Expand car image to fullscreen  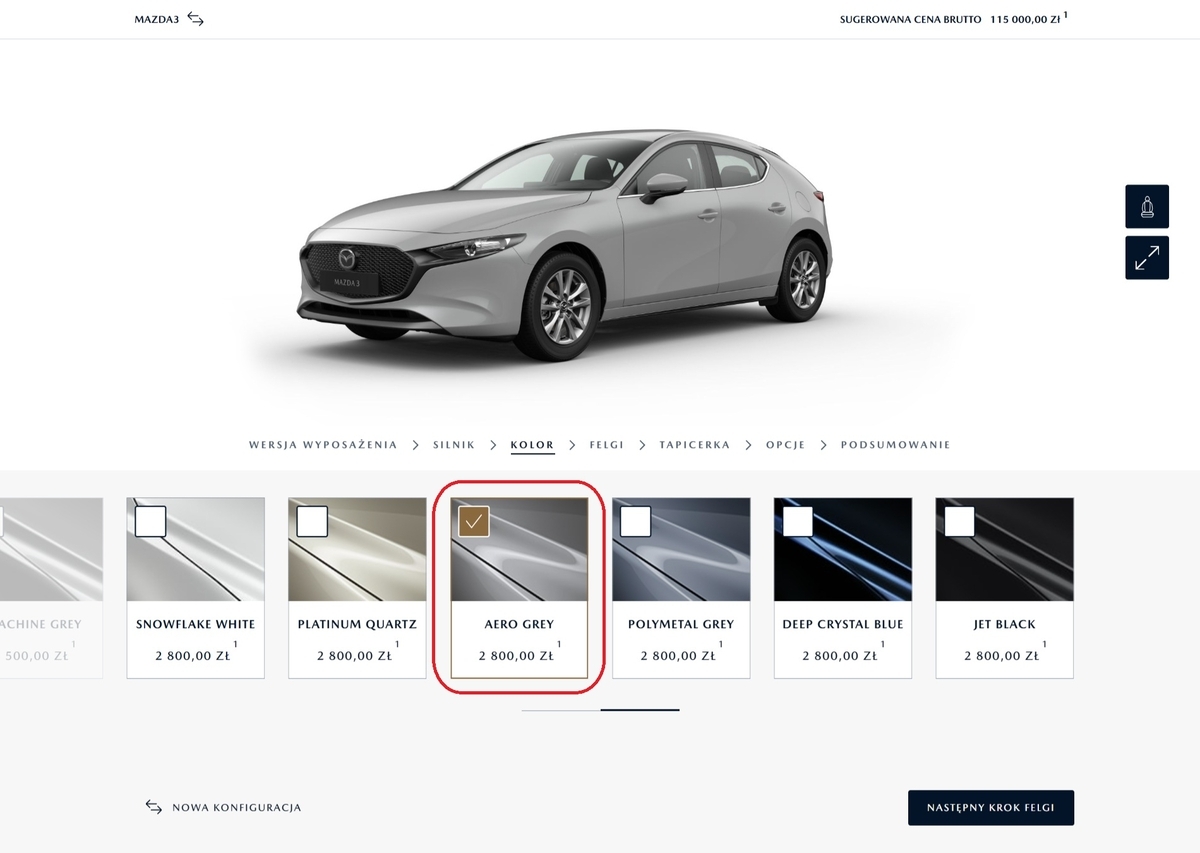point(1146,258)
